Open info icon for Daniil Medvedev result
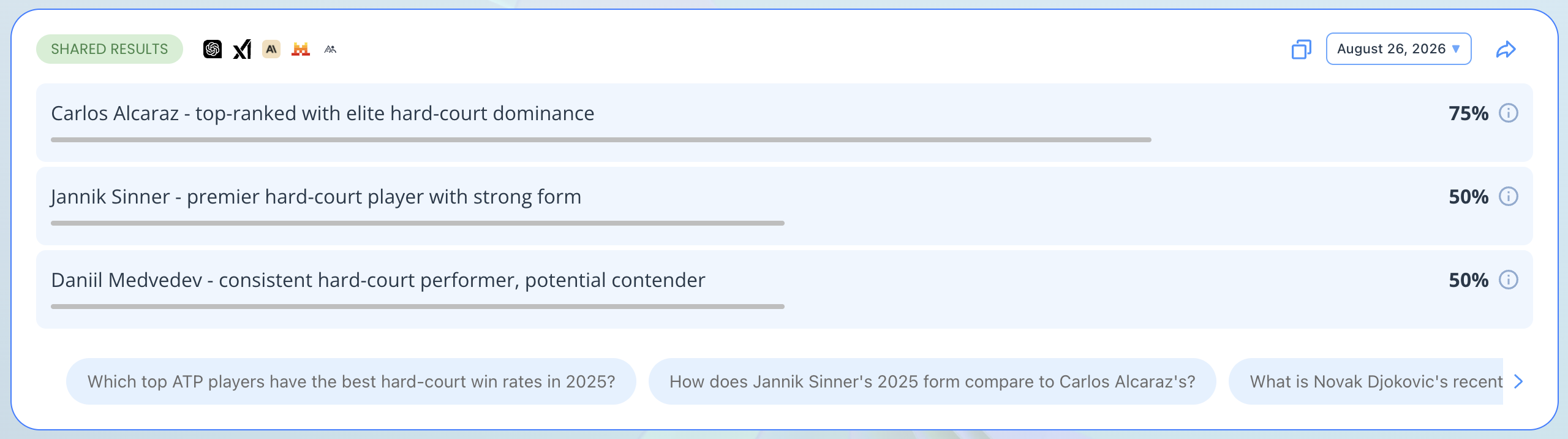Image resolution: width=1568 pixels, height=439 pixels. click(x=1509, y=280)
